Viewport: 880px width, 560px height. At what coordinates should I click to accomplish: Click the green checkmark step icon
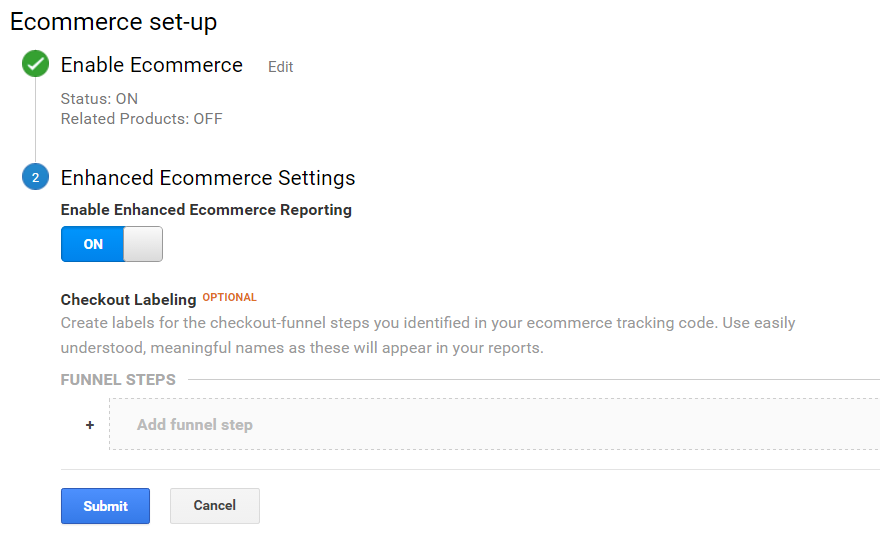click(35, 63)
